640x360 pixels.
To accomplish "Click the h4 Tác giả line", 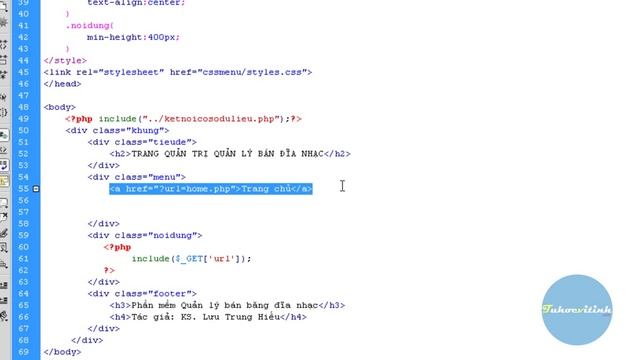I will click(208, 317).
